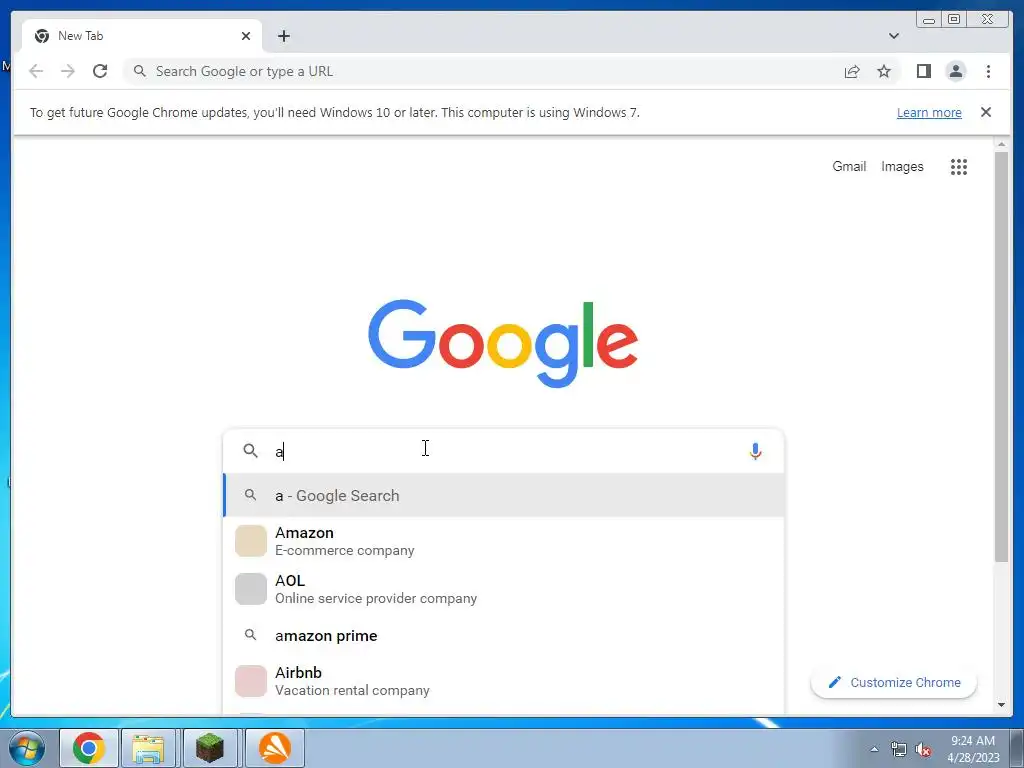Open the Windows Start button

click(27, 748)
